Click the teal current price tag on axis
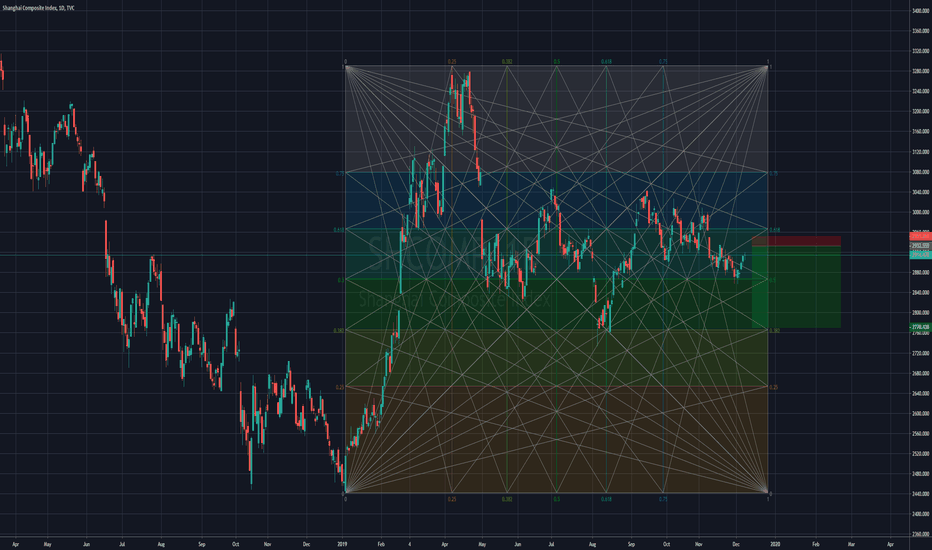The image size is (932, 550). tap(920, 254)
